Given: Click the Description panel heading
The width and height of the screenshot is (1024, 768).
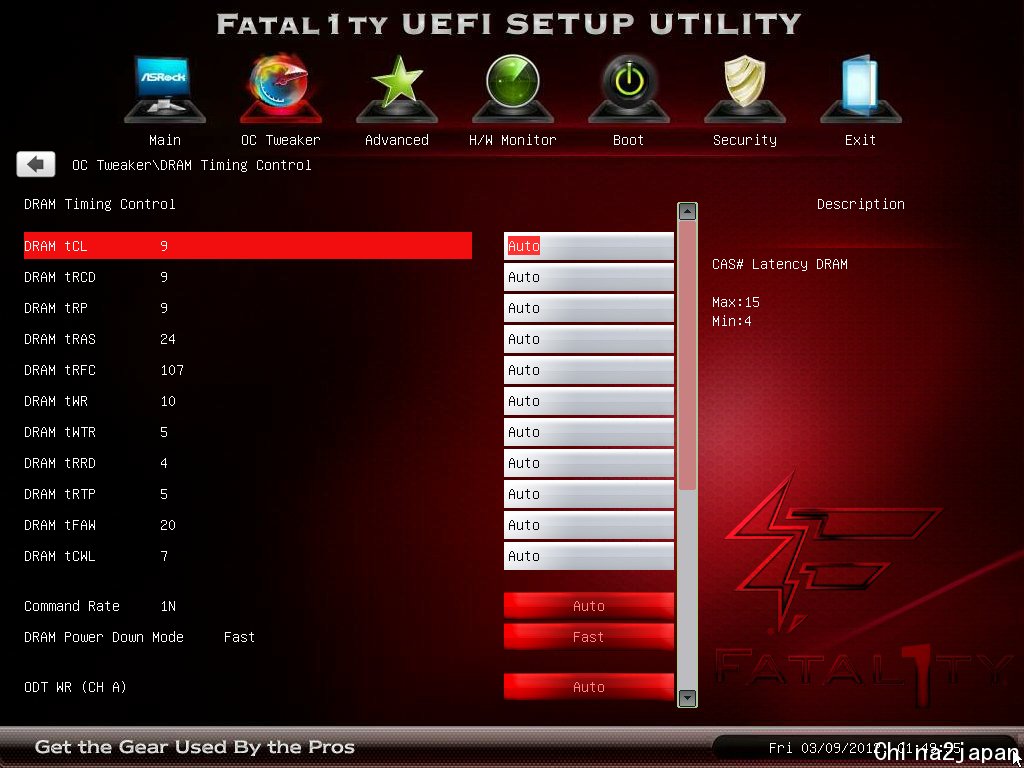Looking at the screenshot, I should [861, 204].
